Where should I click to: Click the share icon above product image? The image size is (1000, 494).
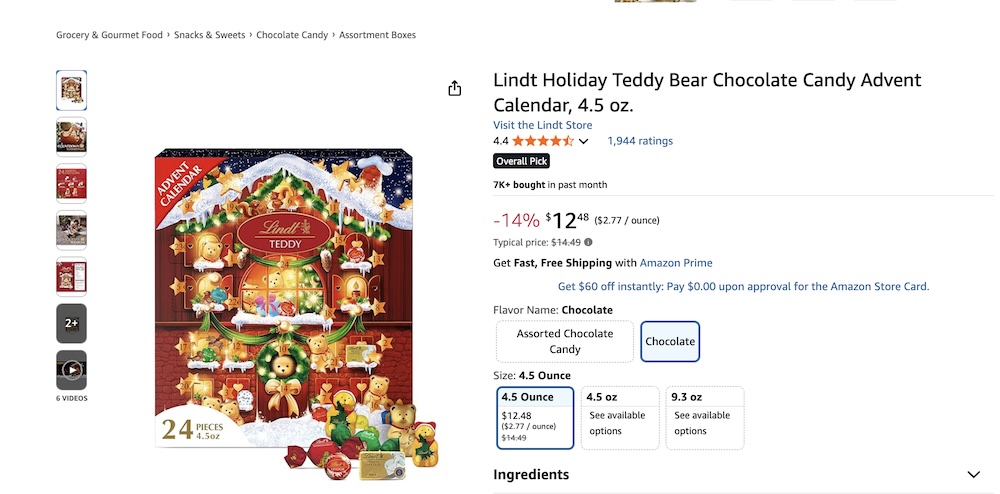(455, 88)
